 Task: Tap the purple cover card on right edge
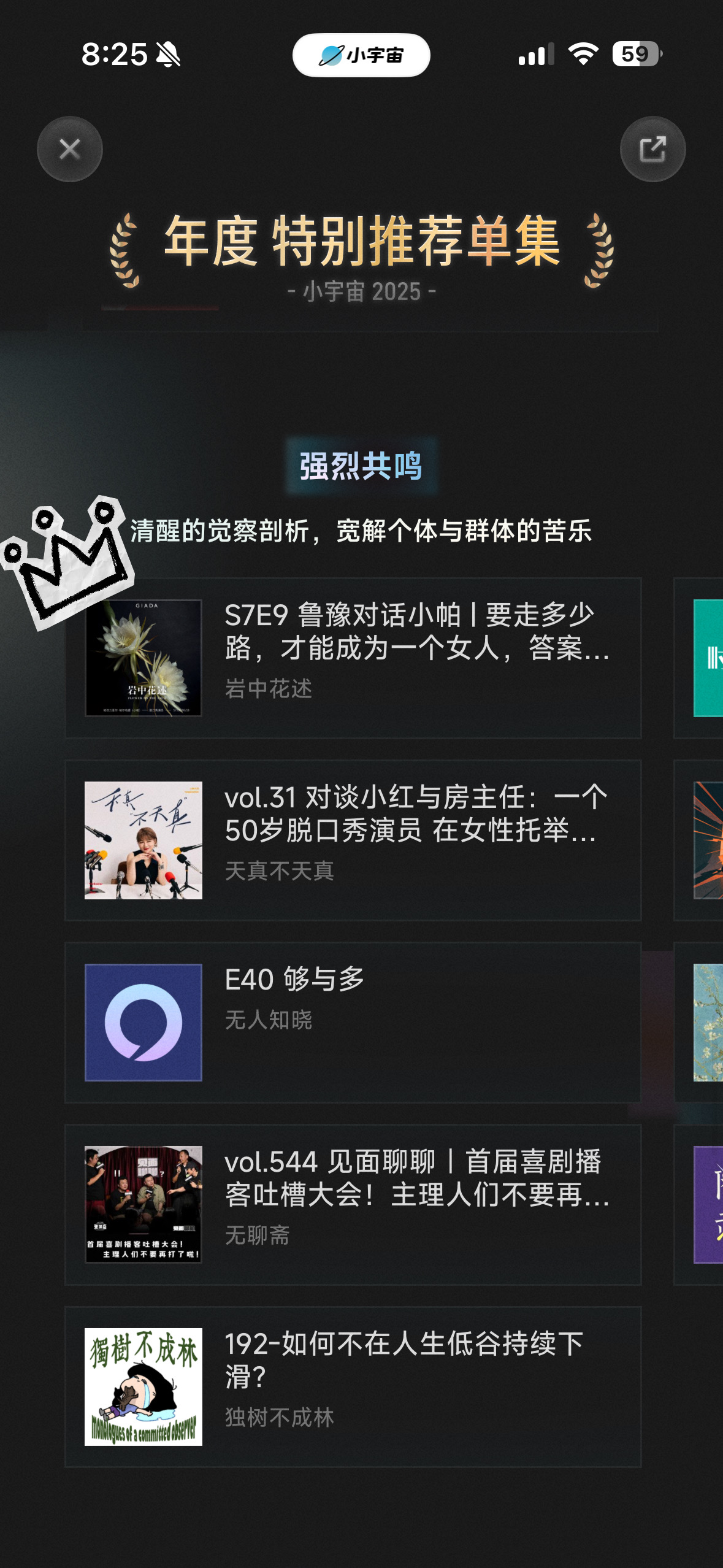[708, 1205]
